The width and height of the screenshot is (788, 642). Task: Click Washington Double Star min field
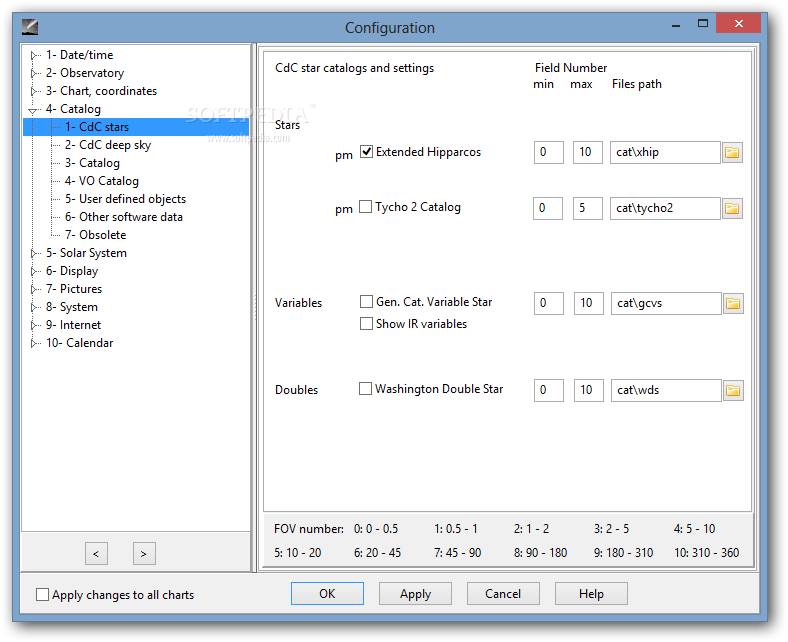click(x=549, y=390)
